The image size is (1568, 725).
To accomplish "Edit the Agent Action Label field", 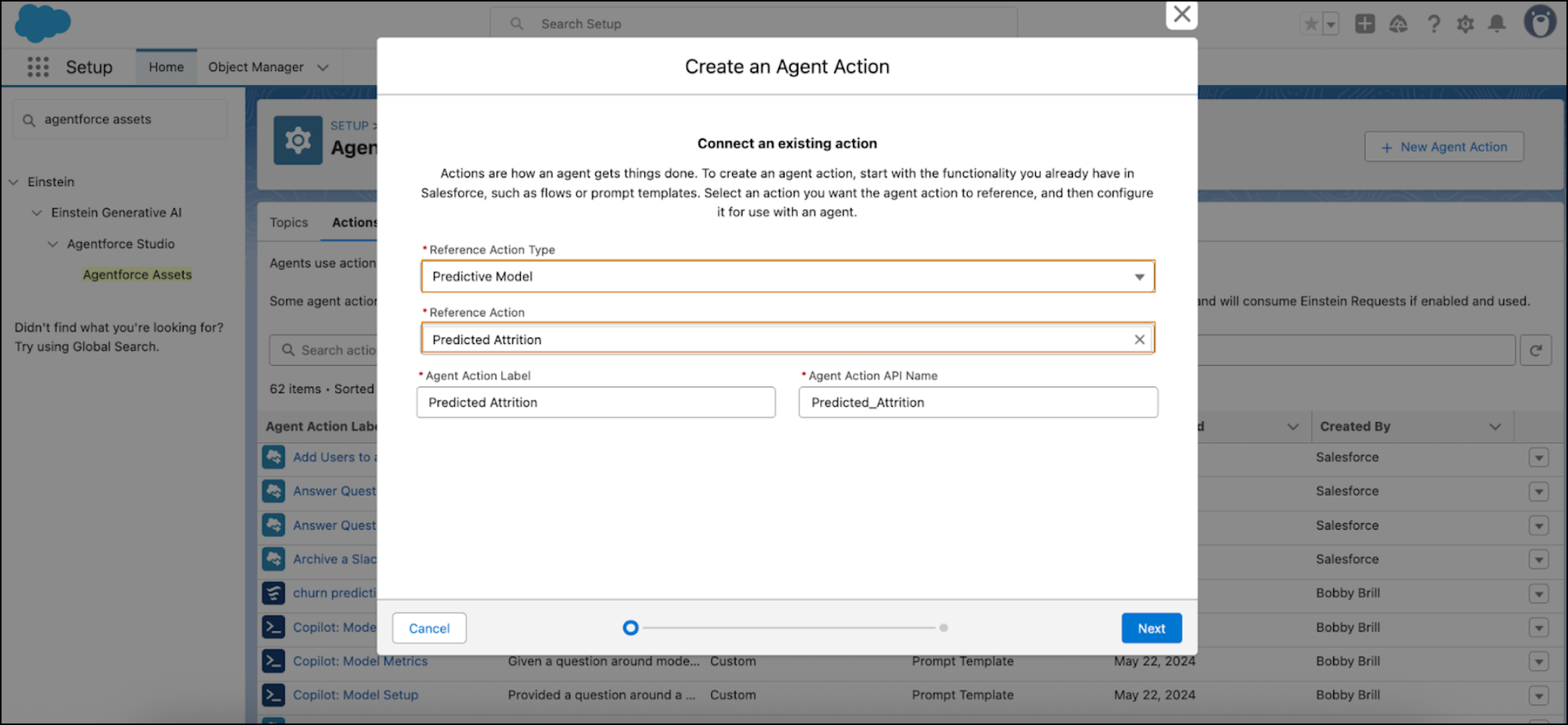I will (595, 403).
